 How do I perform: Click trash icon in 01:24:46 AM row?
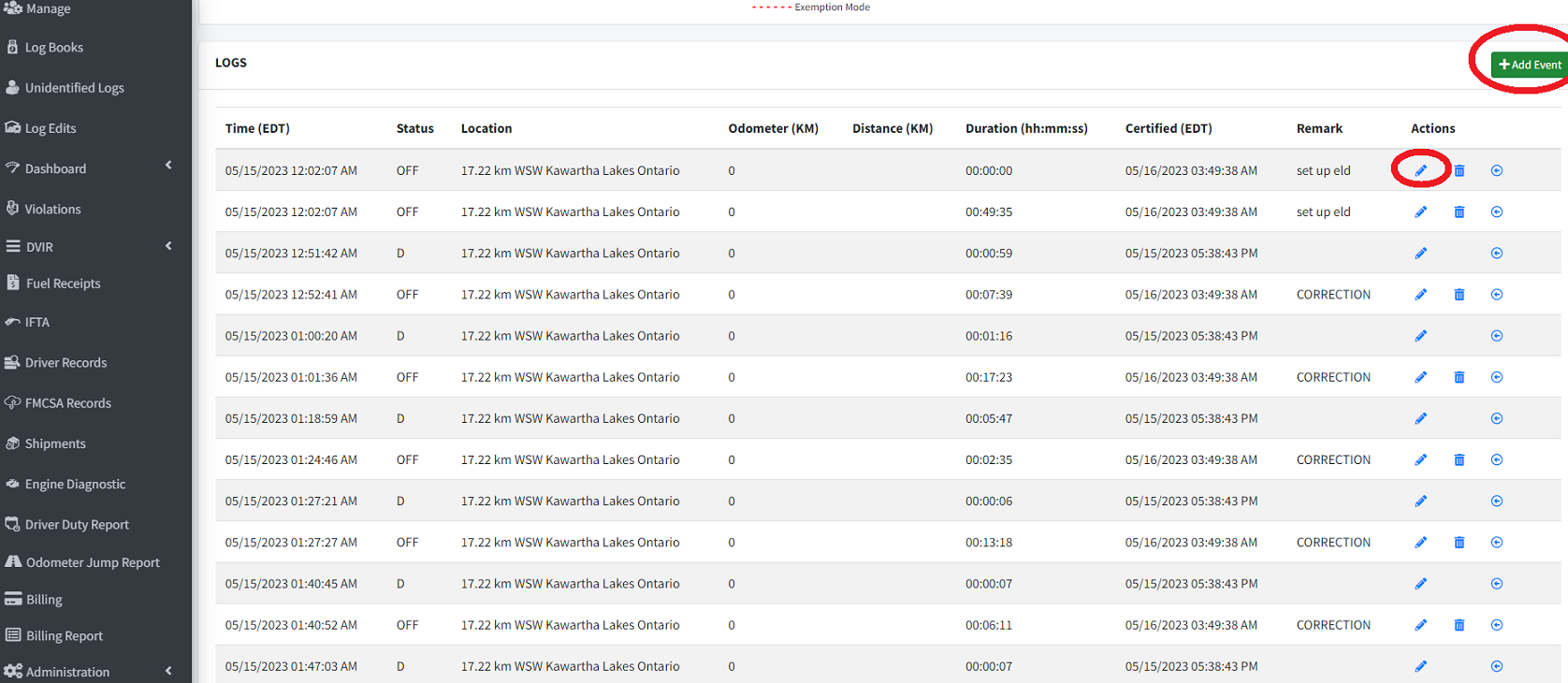(x=1459, y=459)
